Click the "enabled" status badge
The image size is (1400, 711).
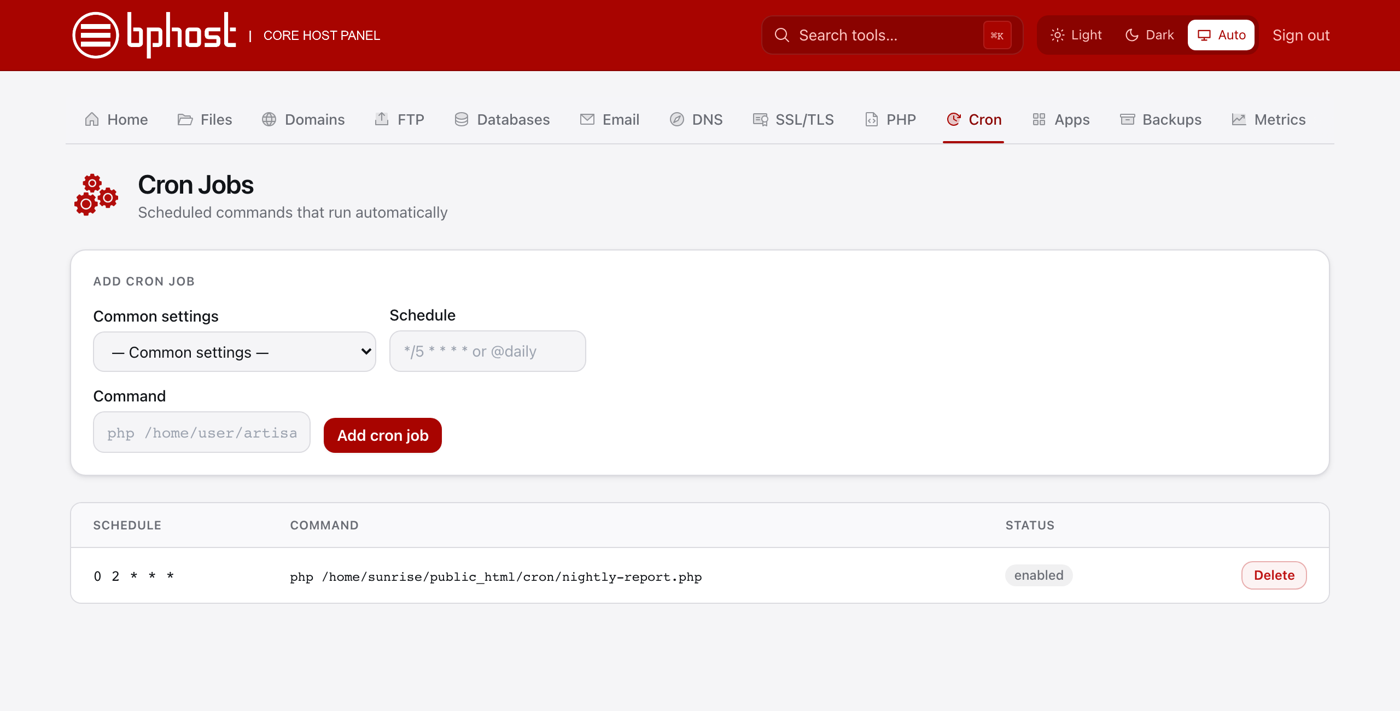coord(1039,575)
